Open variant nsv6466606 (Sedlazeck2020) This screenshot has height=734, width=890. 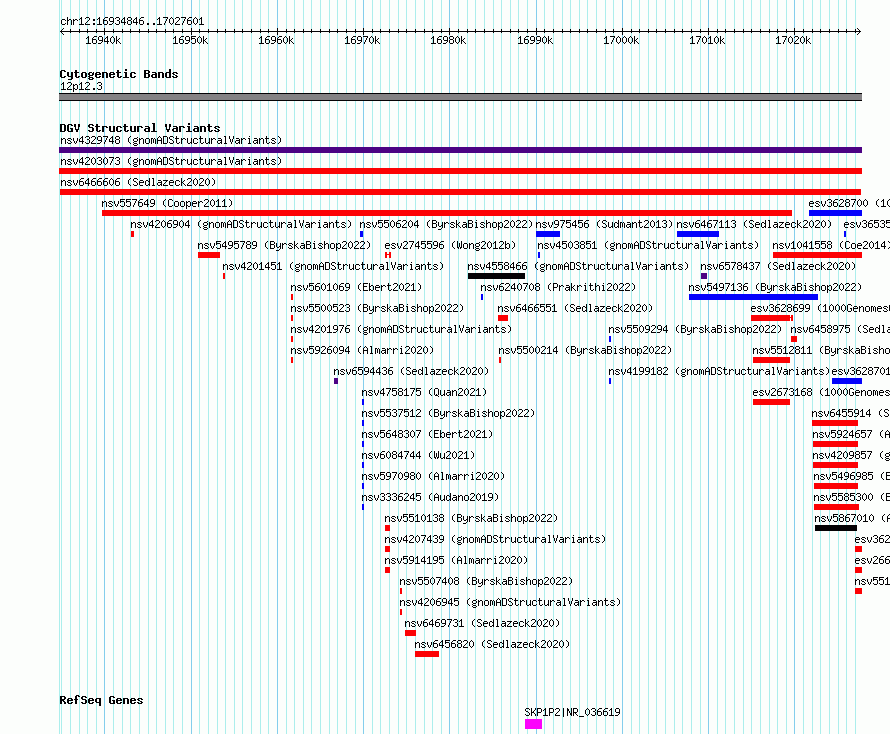pos(138,182)
